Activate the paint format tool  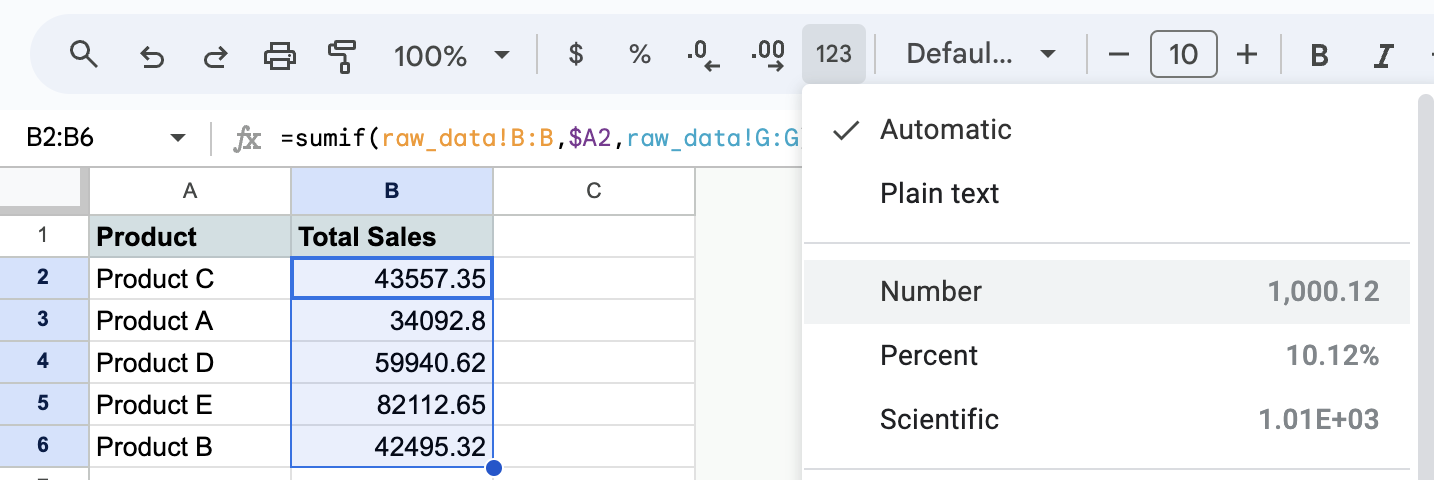(x=343, y=55)
